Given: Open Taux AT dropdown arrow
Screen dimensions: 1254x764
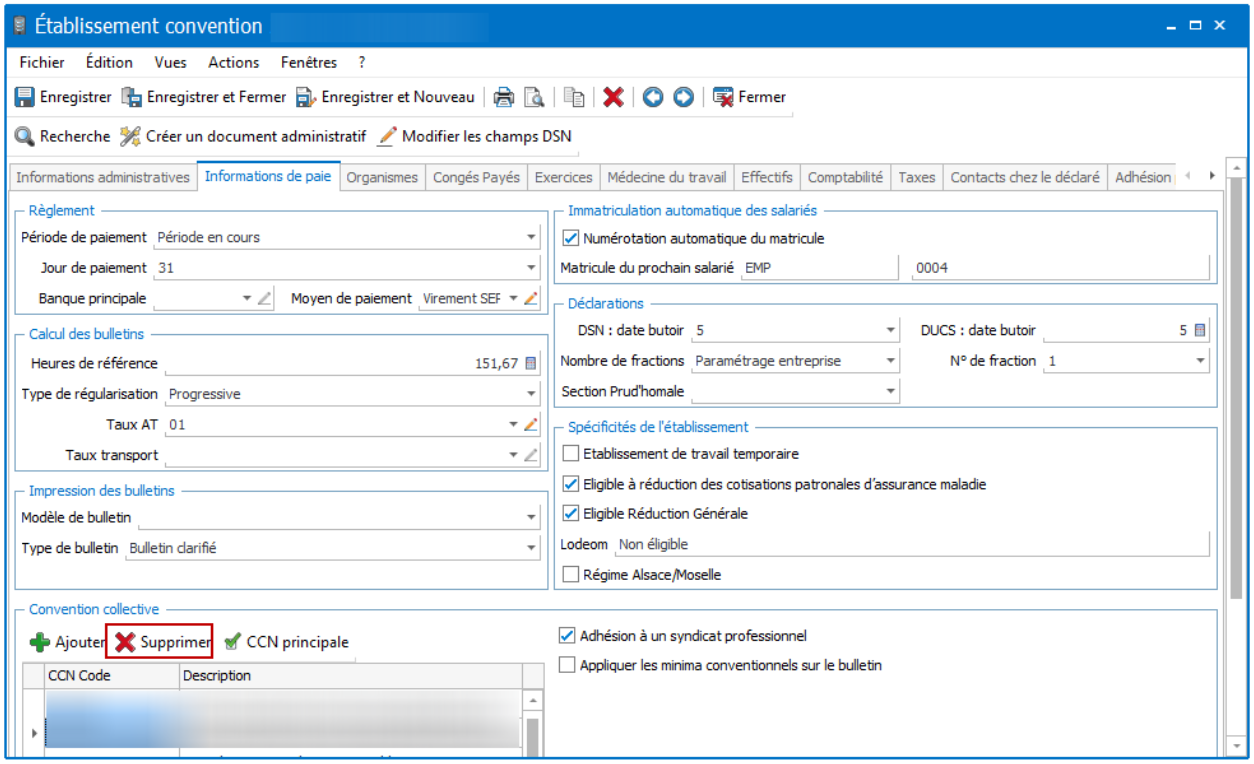Looking at the screenshot, I should 513,424.
